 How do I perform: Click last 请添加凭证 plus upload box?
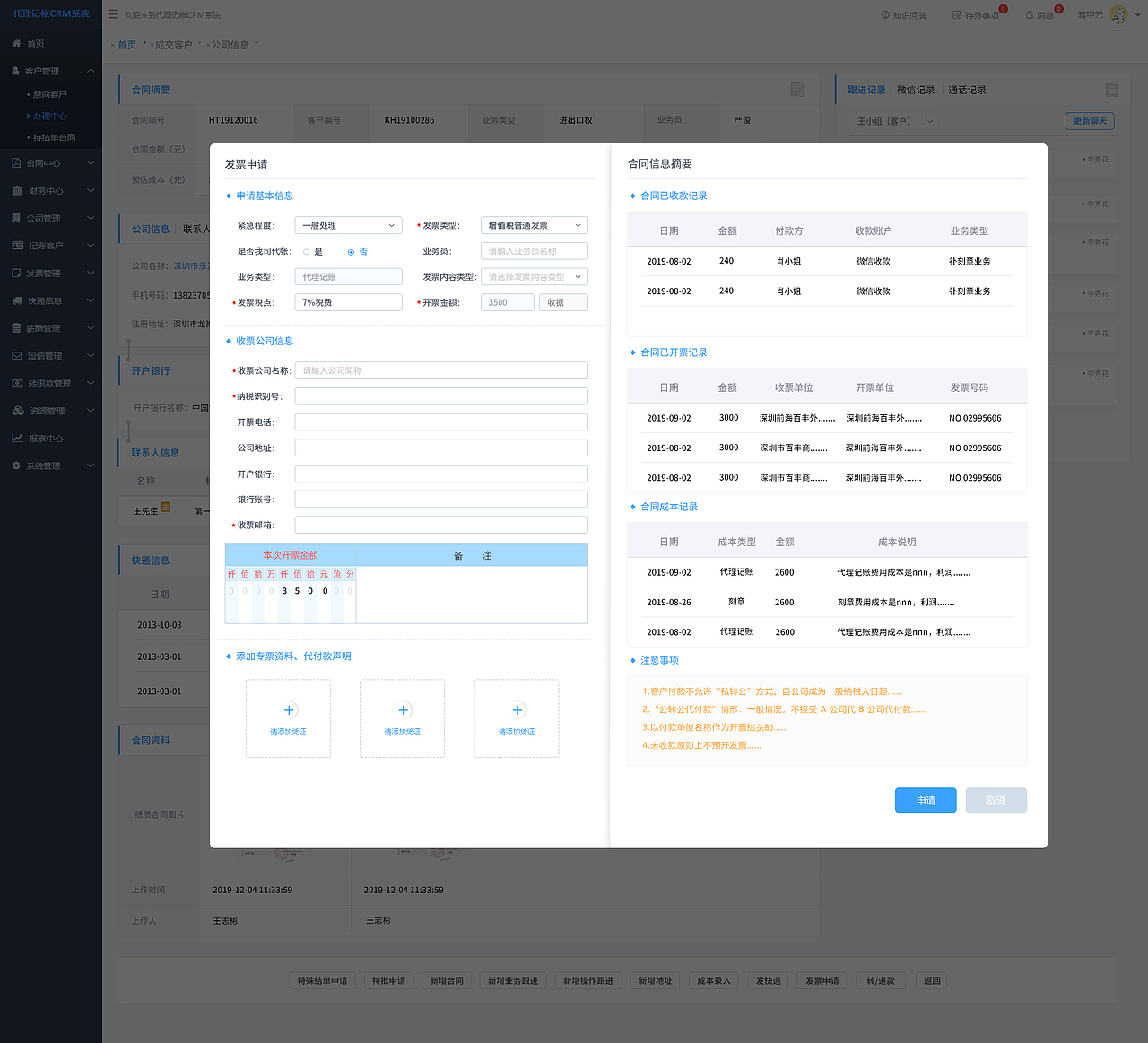tap(517, 718)
